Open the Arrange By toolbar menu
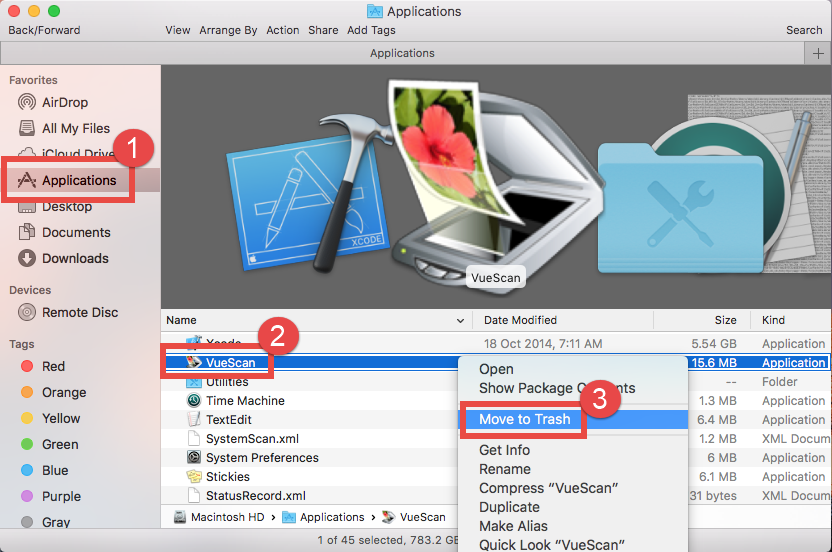Image resolution: width=832 pixels, height=552 pixels. (228, 30)
